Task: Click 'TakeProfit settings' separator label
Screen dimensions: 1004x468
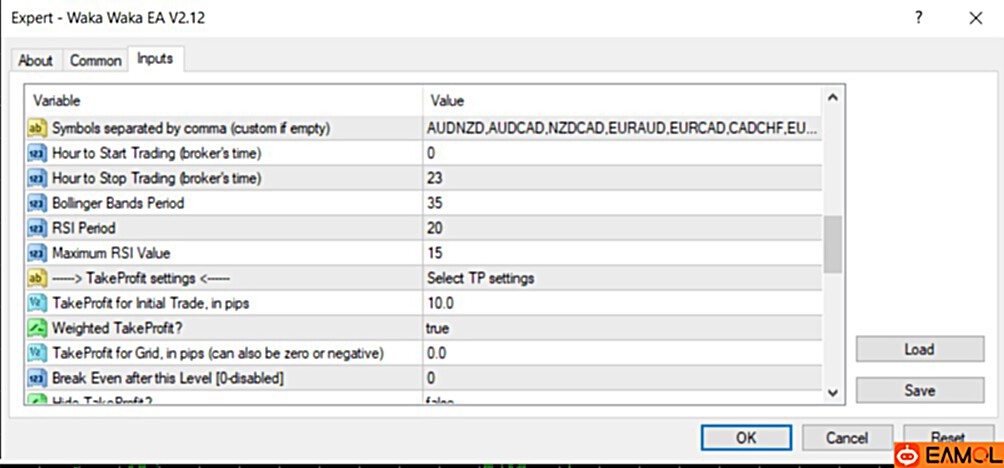Action: 140,278
